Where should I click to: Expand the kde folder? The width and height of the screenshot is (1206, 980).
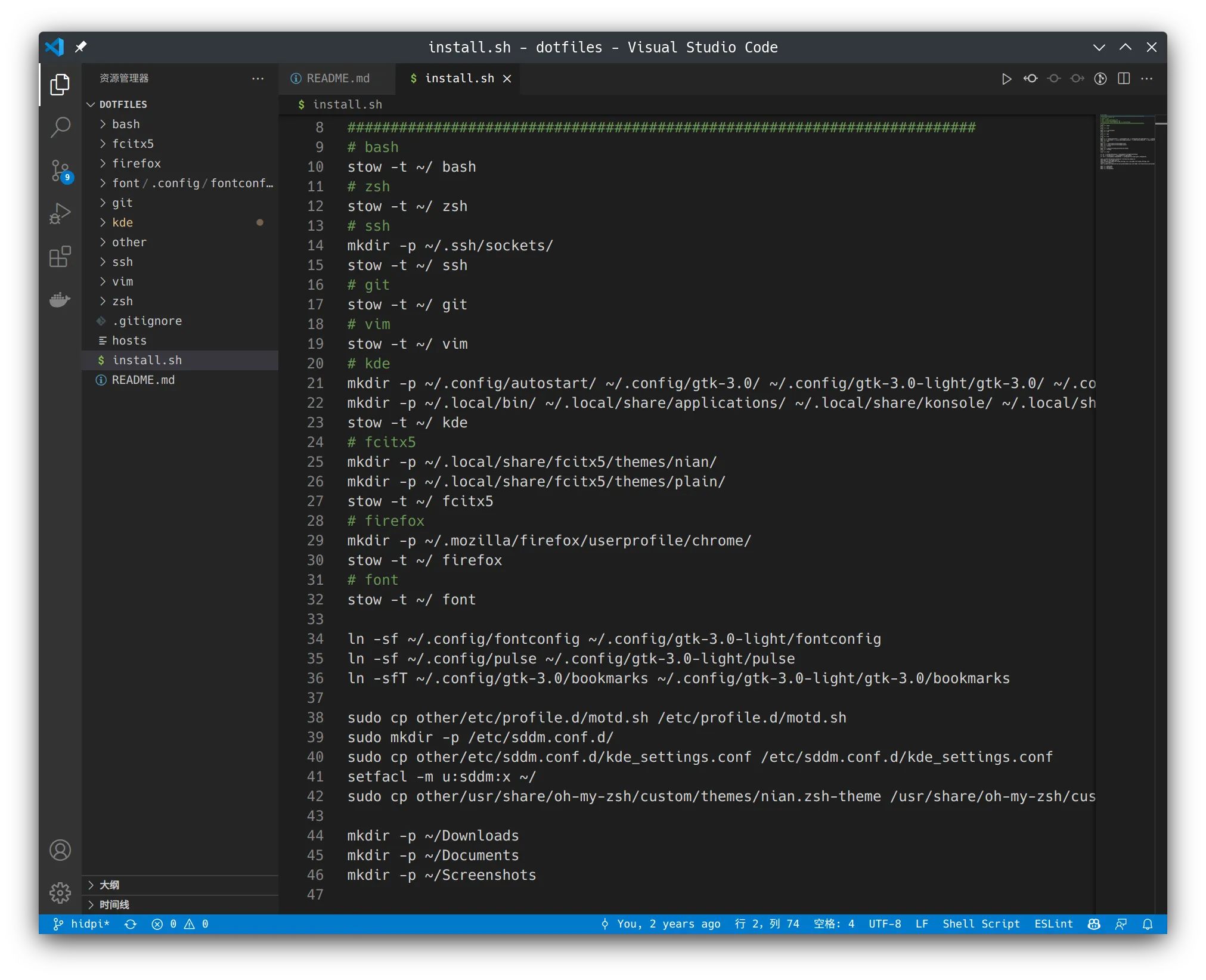(123, 222)
